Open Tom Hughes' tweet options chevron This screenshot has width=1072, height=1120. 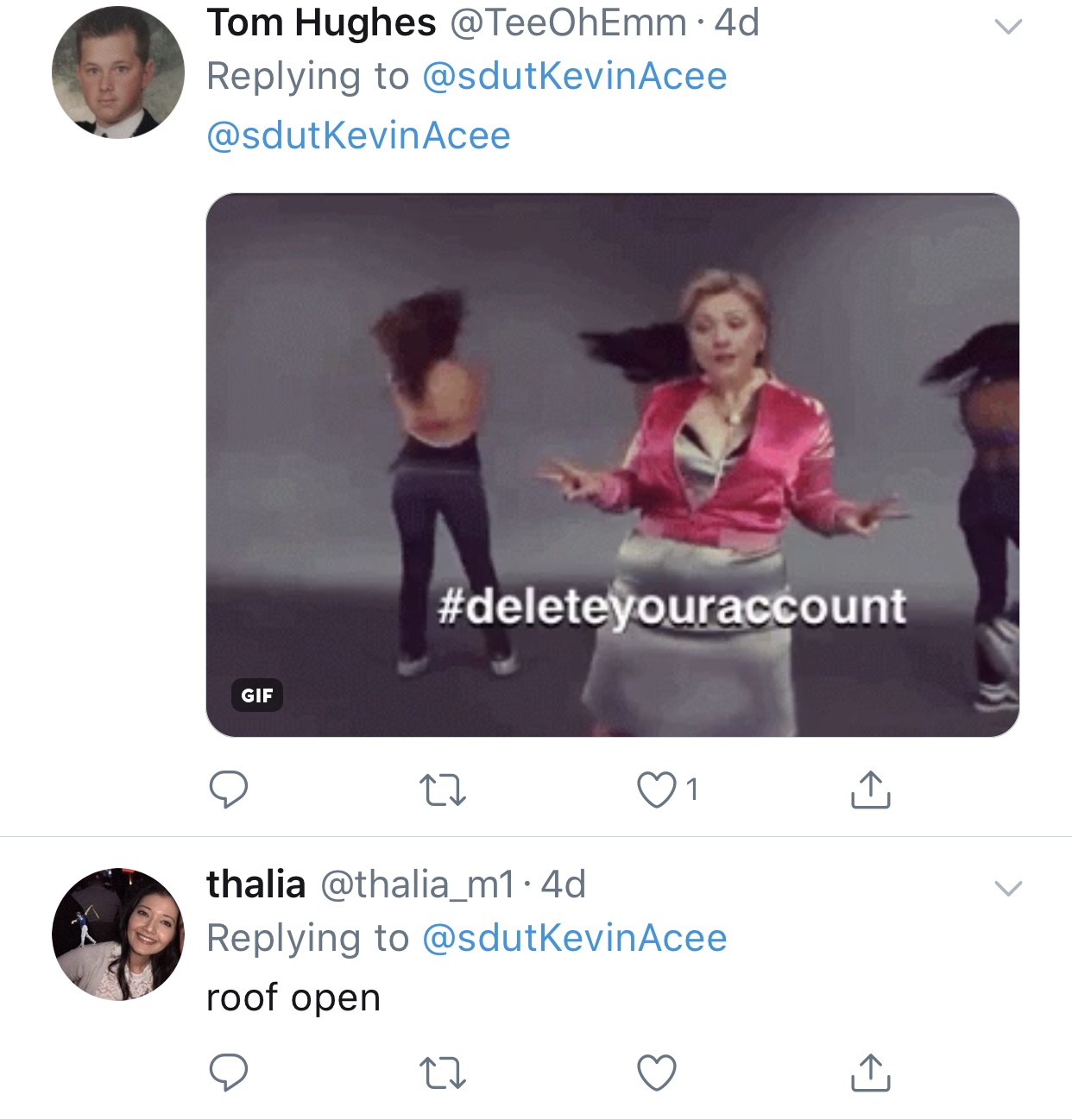tap(1008, 27)
